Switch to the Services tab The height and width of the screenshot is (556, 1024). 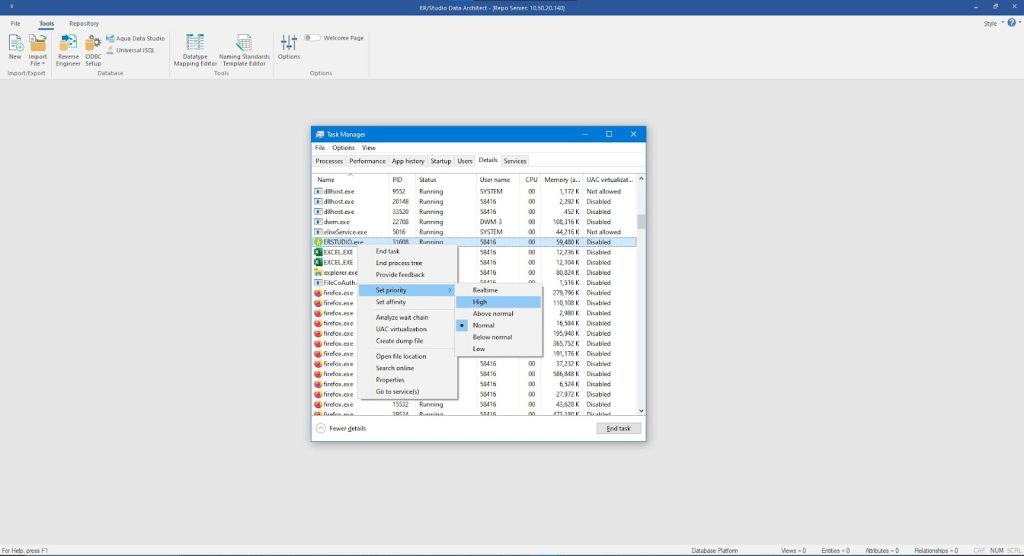pyautogui.click(x=515, y=161)
